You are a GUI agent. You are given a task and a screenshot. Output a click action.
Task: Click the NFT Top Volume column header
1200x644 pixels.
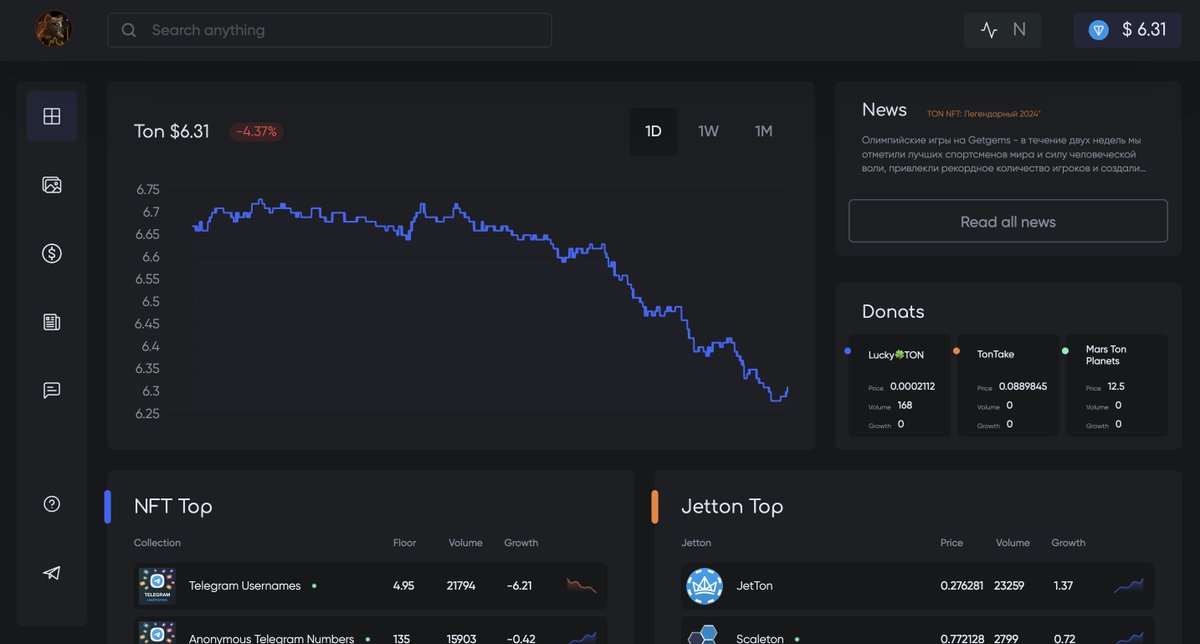(465, 543)
